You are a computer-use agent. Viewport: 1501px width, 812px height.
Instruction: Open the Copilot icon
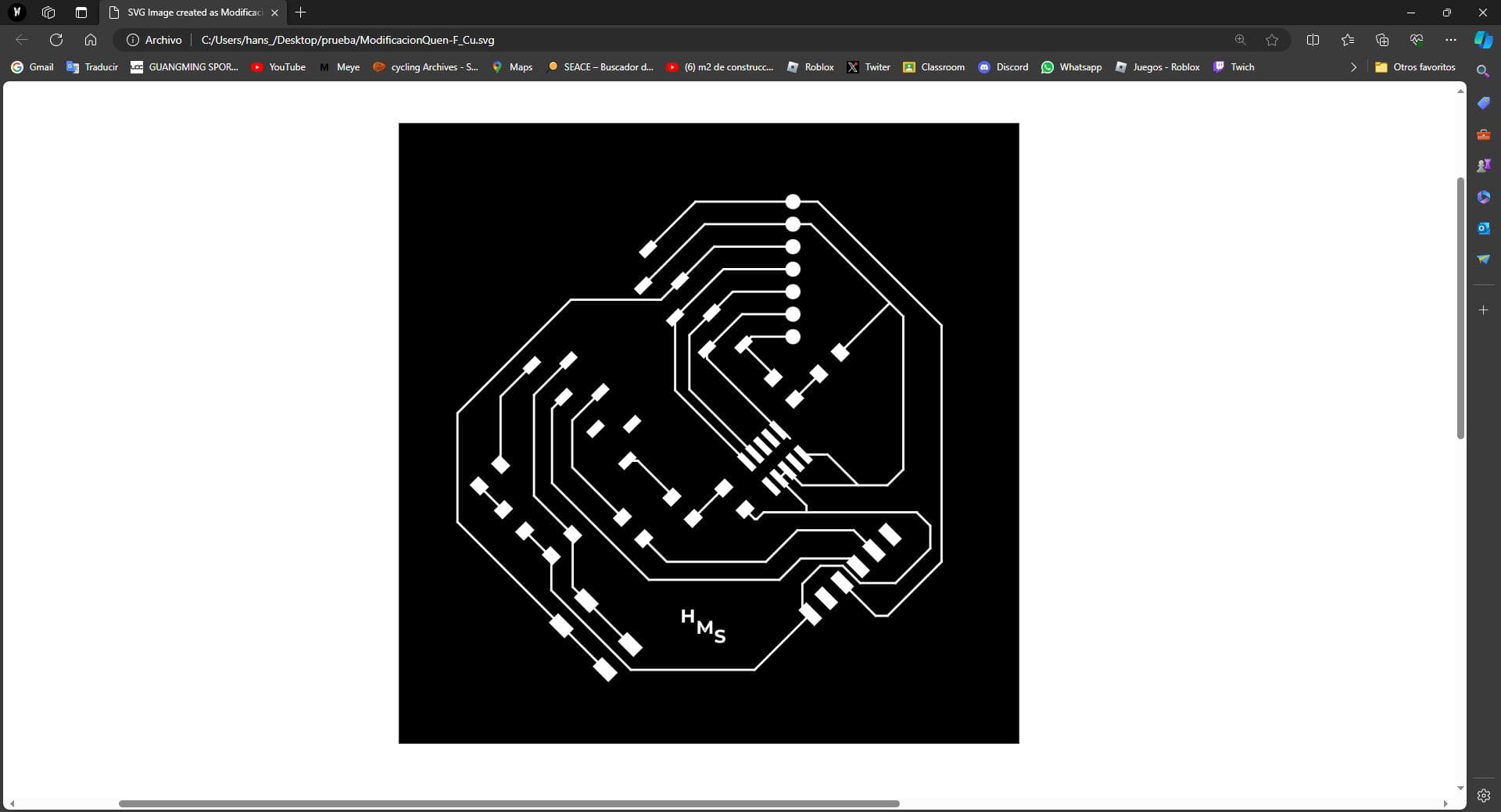[x=1483, y=40]
